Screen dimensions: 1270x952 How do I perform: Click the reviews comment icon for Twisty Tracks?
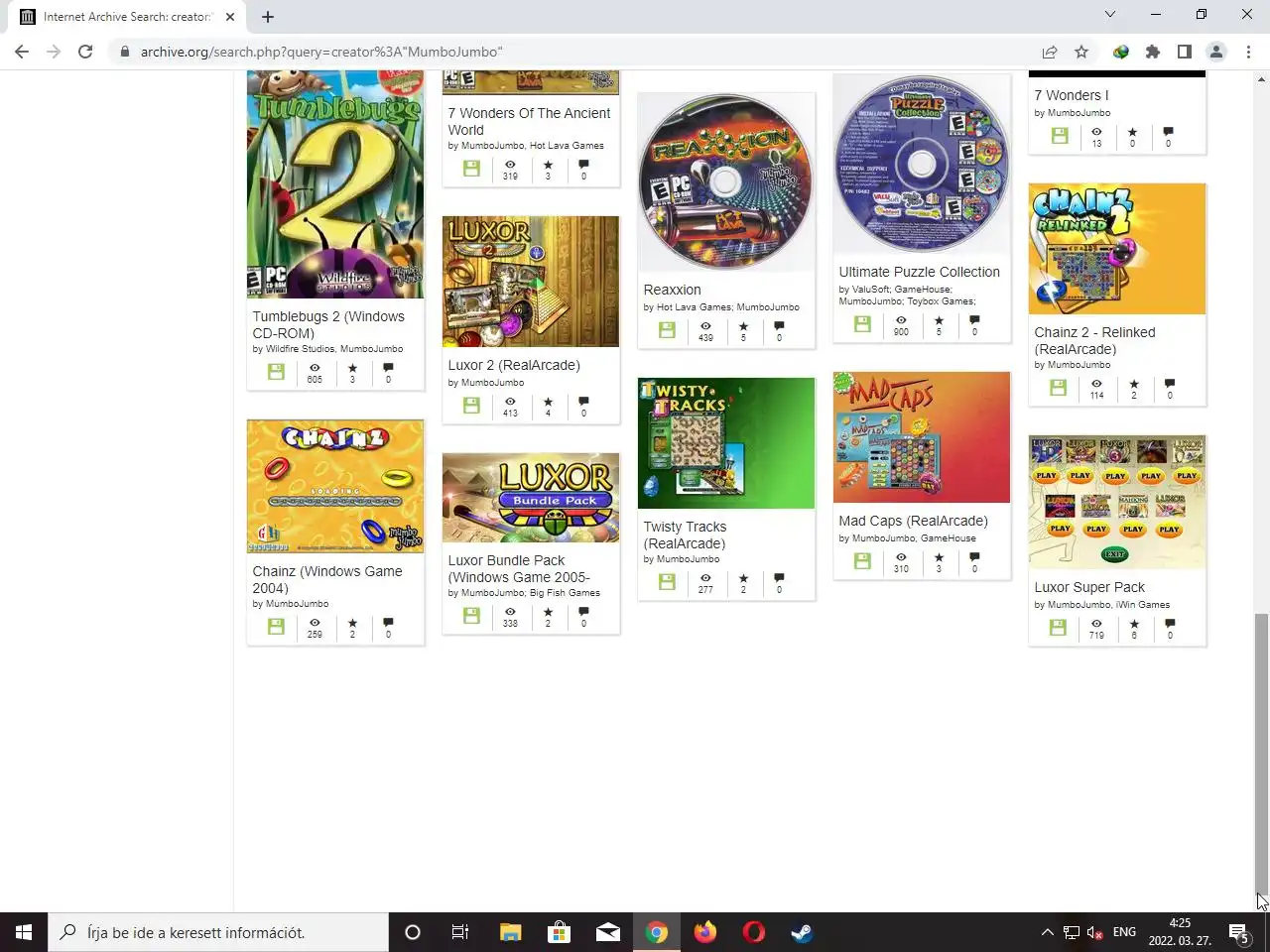click(779, 577)
